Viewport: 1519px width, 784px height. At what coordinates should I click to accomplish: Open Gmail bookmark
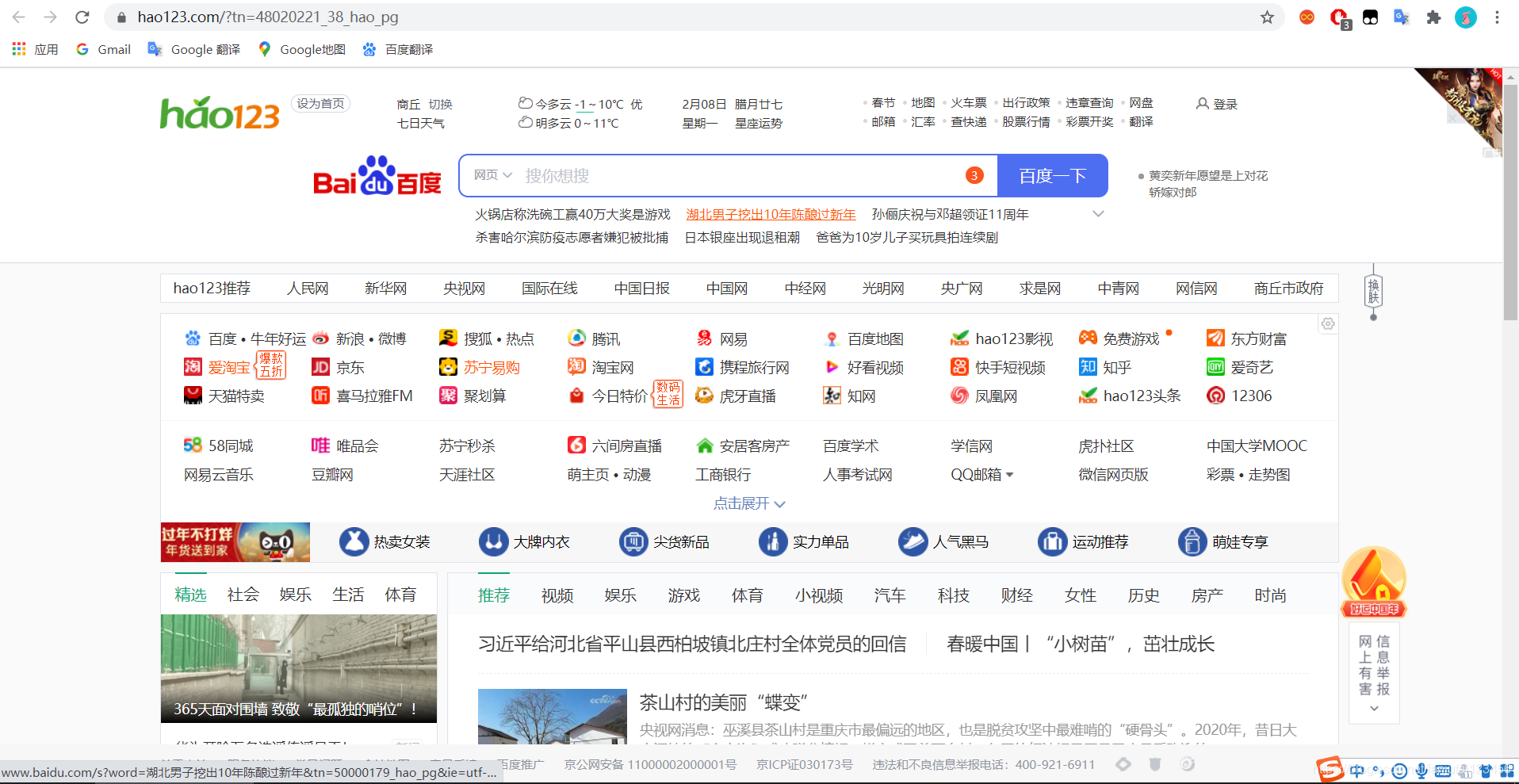click(103, 49)
